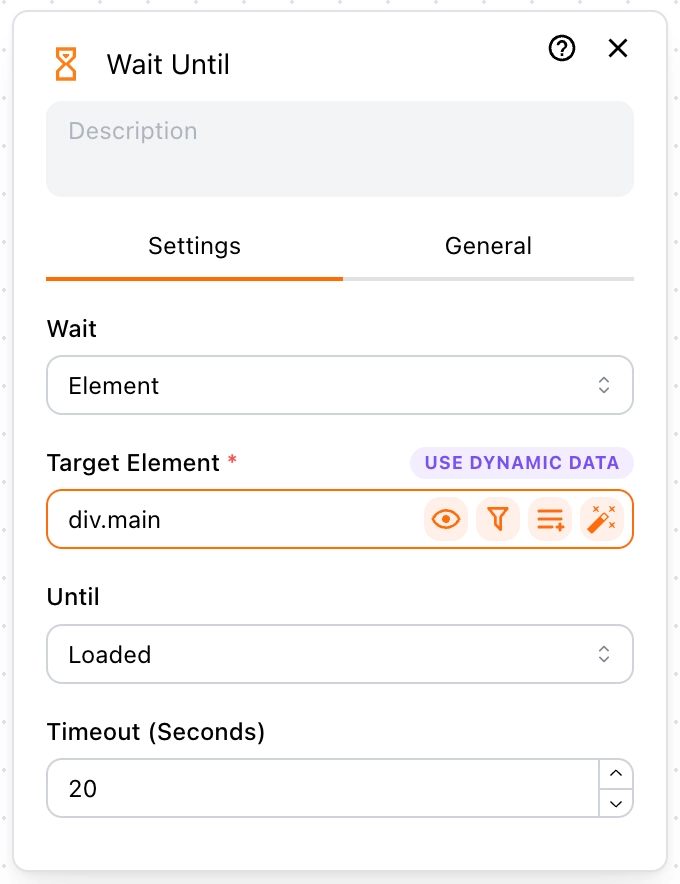Open the Wait type dropdown
The image size is (680, 884).
(x=340, y=386)
